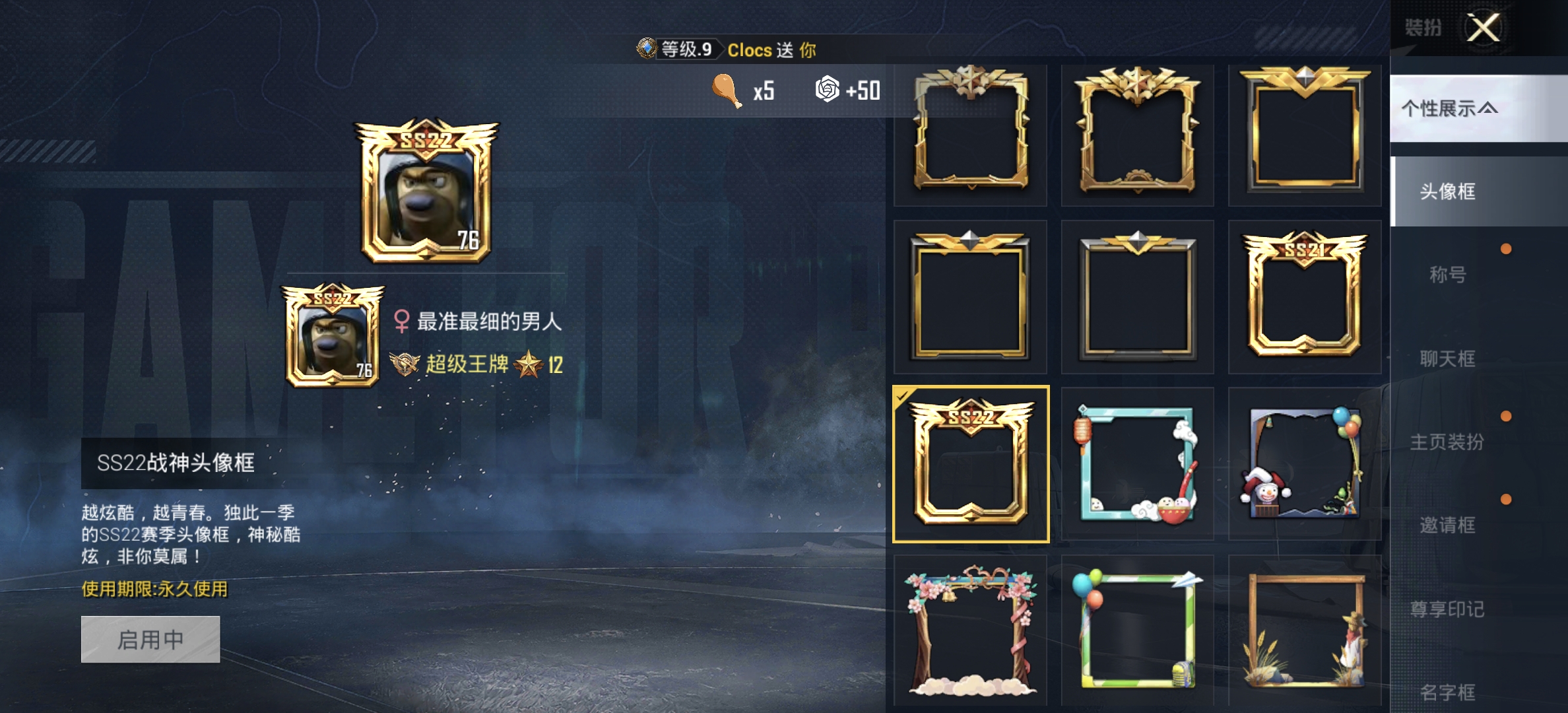Select the SS21 golden avatar frame
This screenshot has height=713, width=1568.
(1305, 297)
